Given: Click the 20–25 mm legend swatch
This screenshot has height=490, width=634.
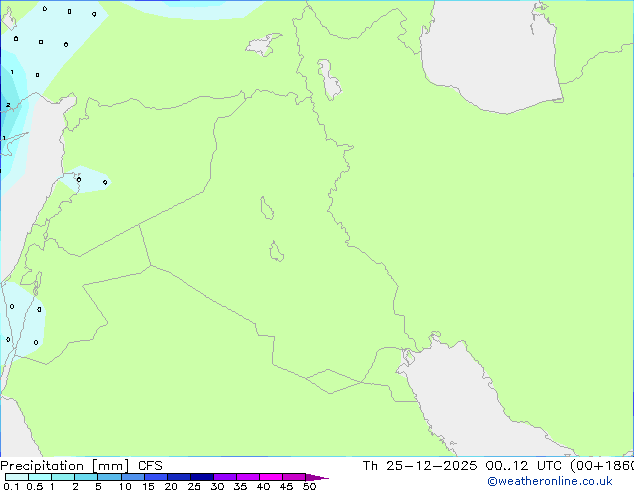Looking at the screenshot, I should coord(179,477).
